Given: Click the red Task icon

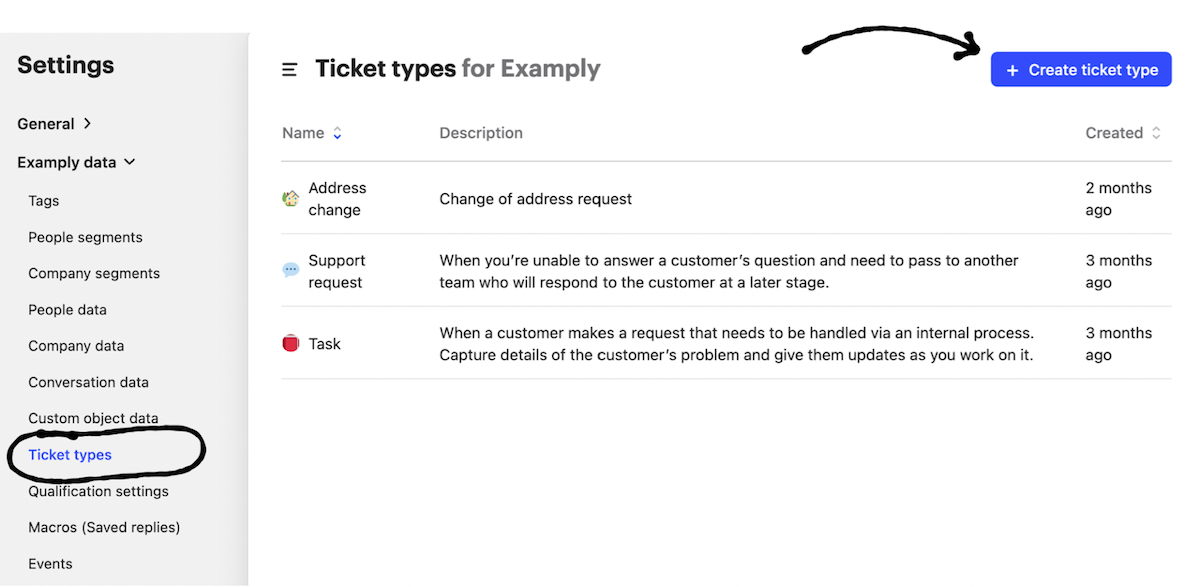Looking at the screenshot, I should pyautogui.click(x=291, y=344).
